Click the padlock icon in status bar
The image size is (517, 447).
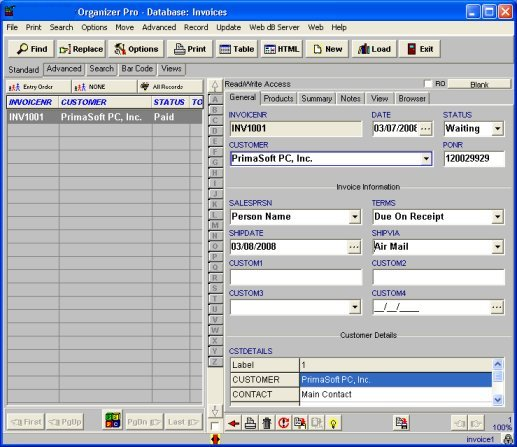pyautogui.click(x=508, y=439)
